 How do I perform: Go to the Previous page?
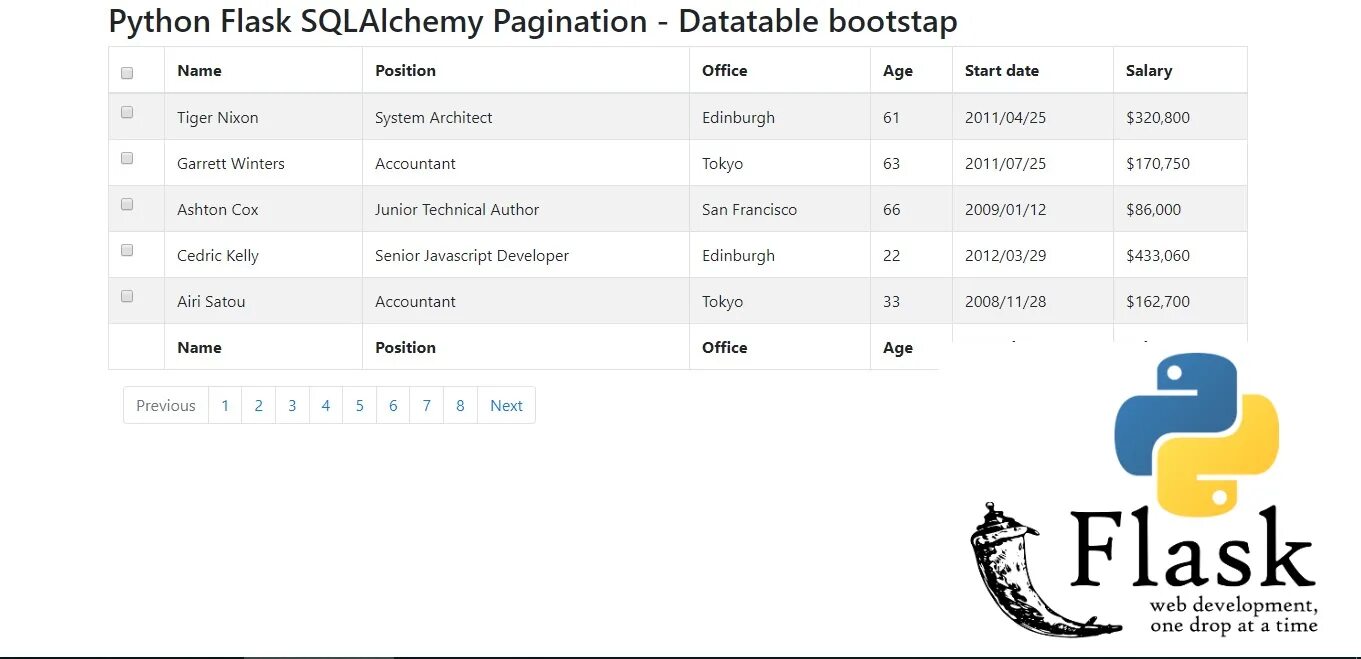pos(166,405)
